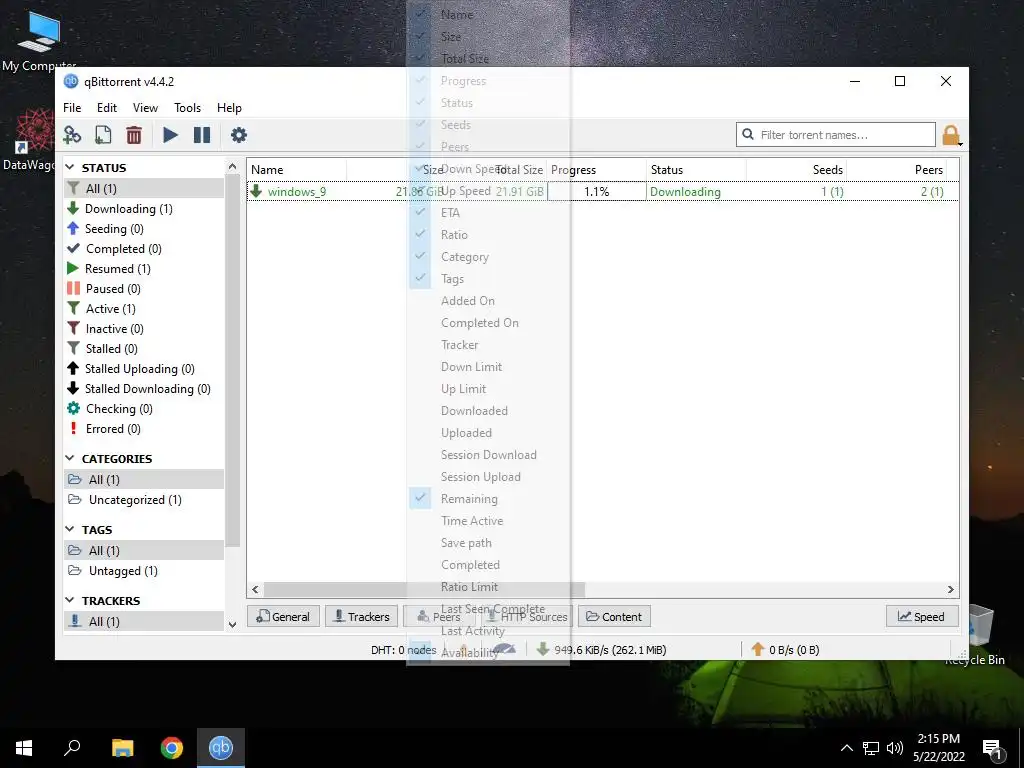
Task: Click the orange upload speed status bar icon
Action: 758,649
